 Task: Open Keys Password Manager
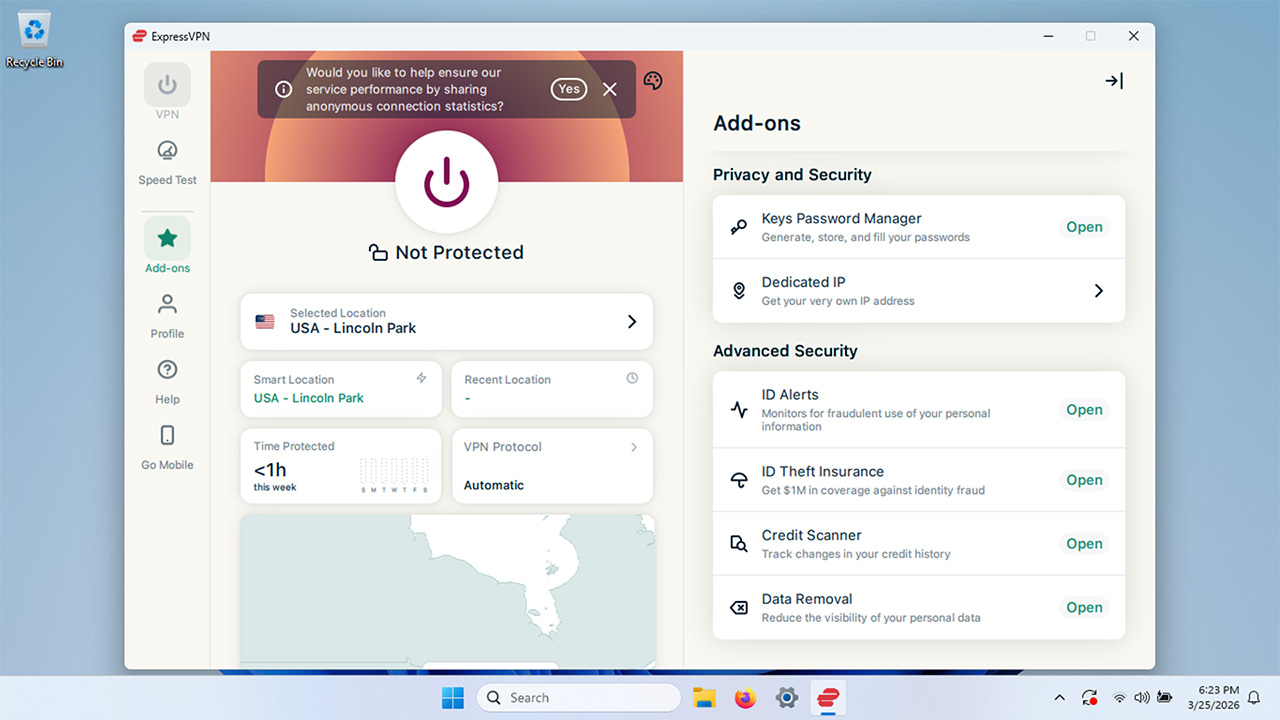[x=1084, y=227]
